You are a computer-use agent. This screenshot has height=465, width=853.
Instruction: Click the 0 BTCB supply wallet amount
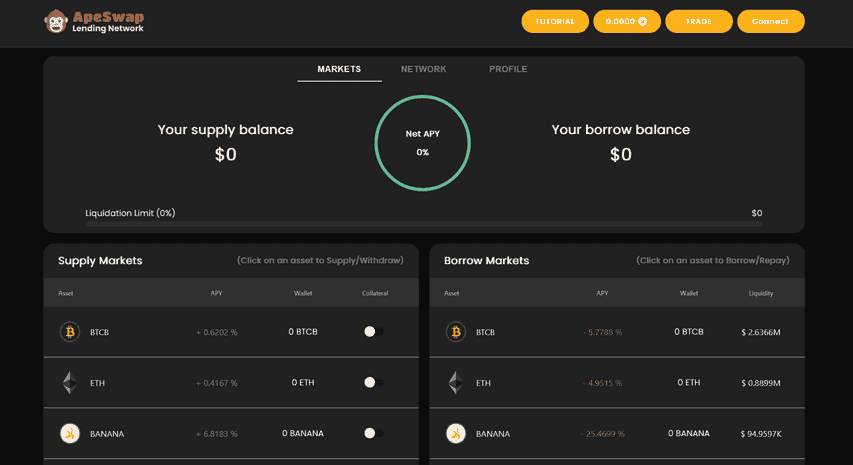(303, 332)
